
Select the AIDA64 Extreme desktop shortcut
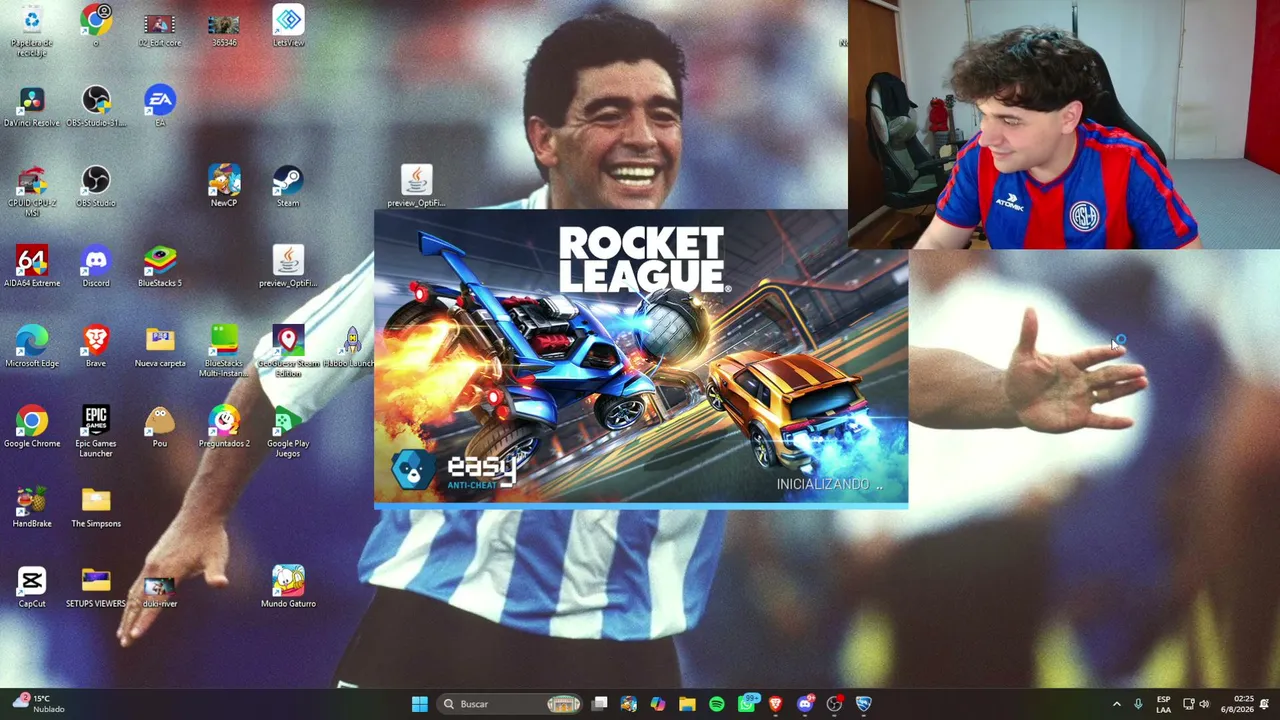pos(32,267)
